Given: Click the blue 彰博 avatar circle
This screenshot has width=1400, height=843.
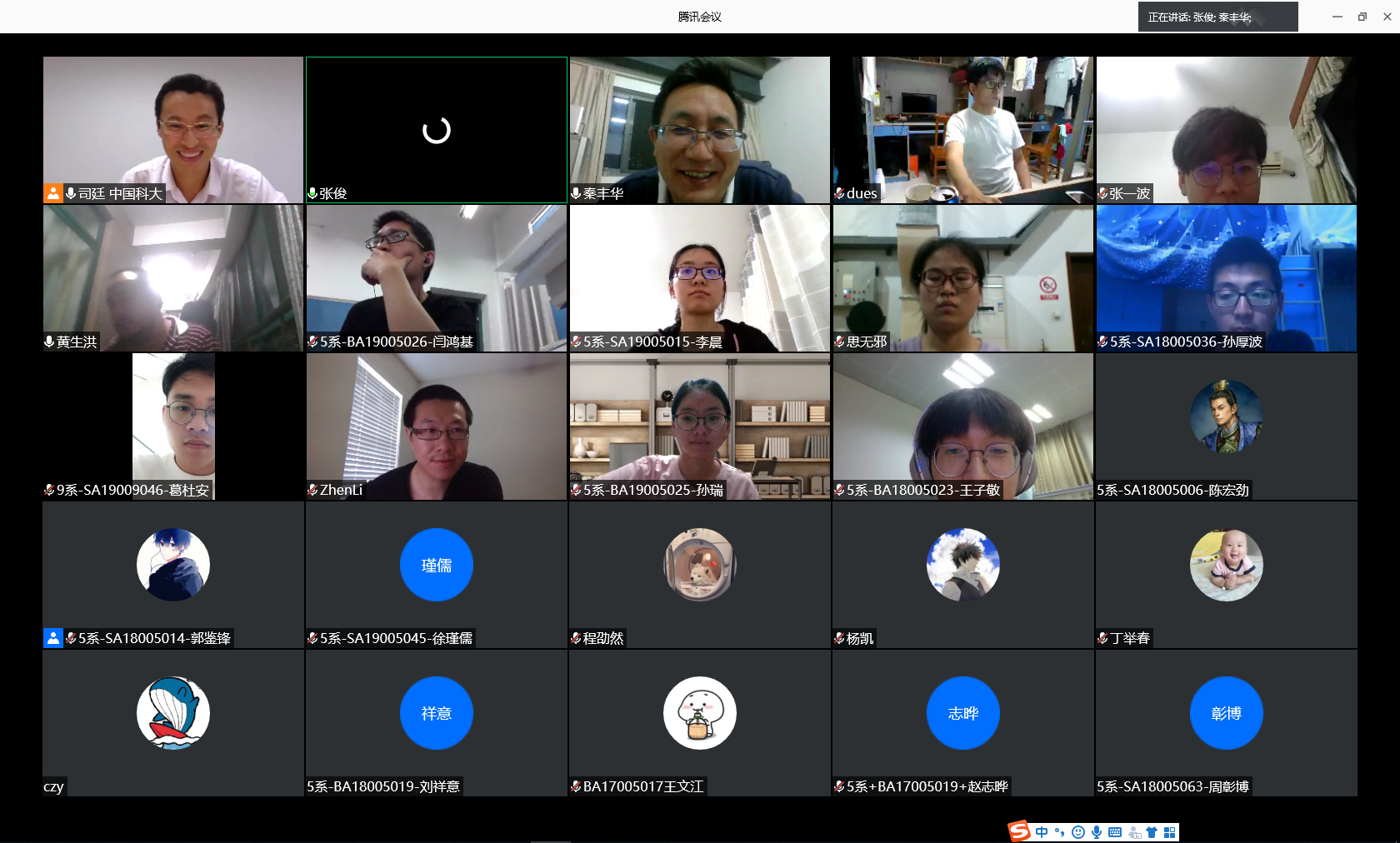Looking at the screenshot, I should [1227, 713].
